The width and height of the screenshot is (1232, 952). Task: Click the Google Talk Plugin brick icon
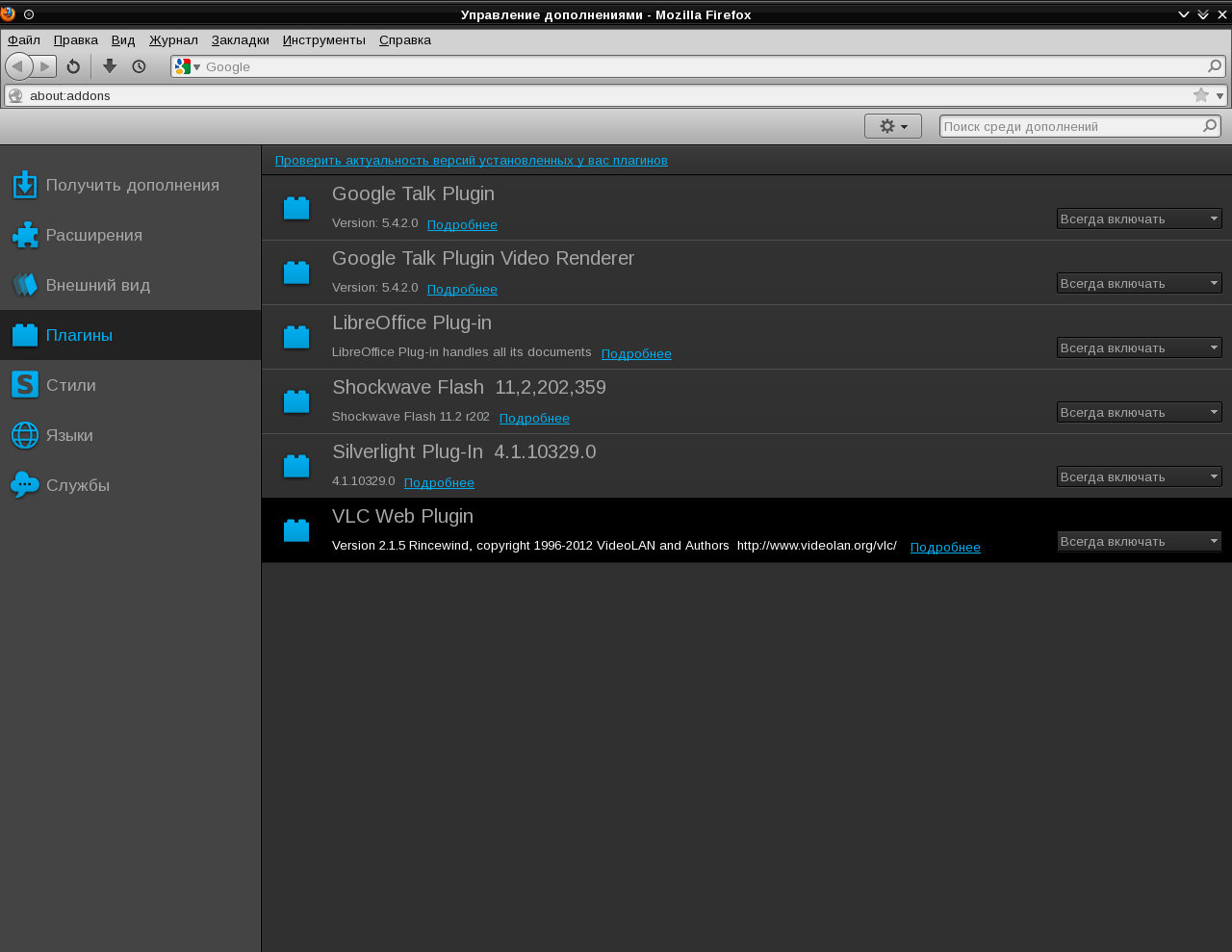296,208
